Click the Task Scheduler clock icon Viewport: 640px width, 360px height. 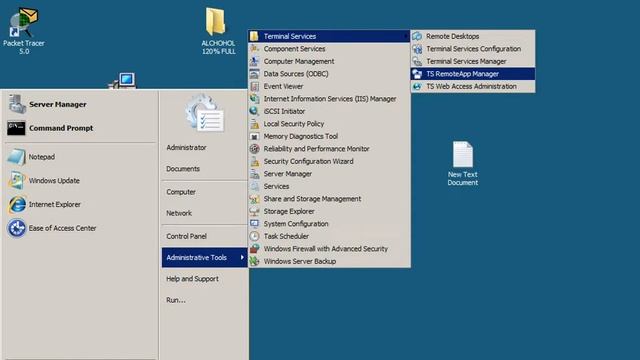point(254,236)
